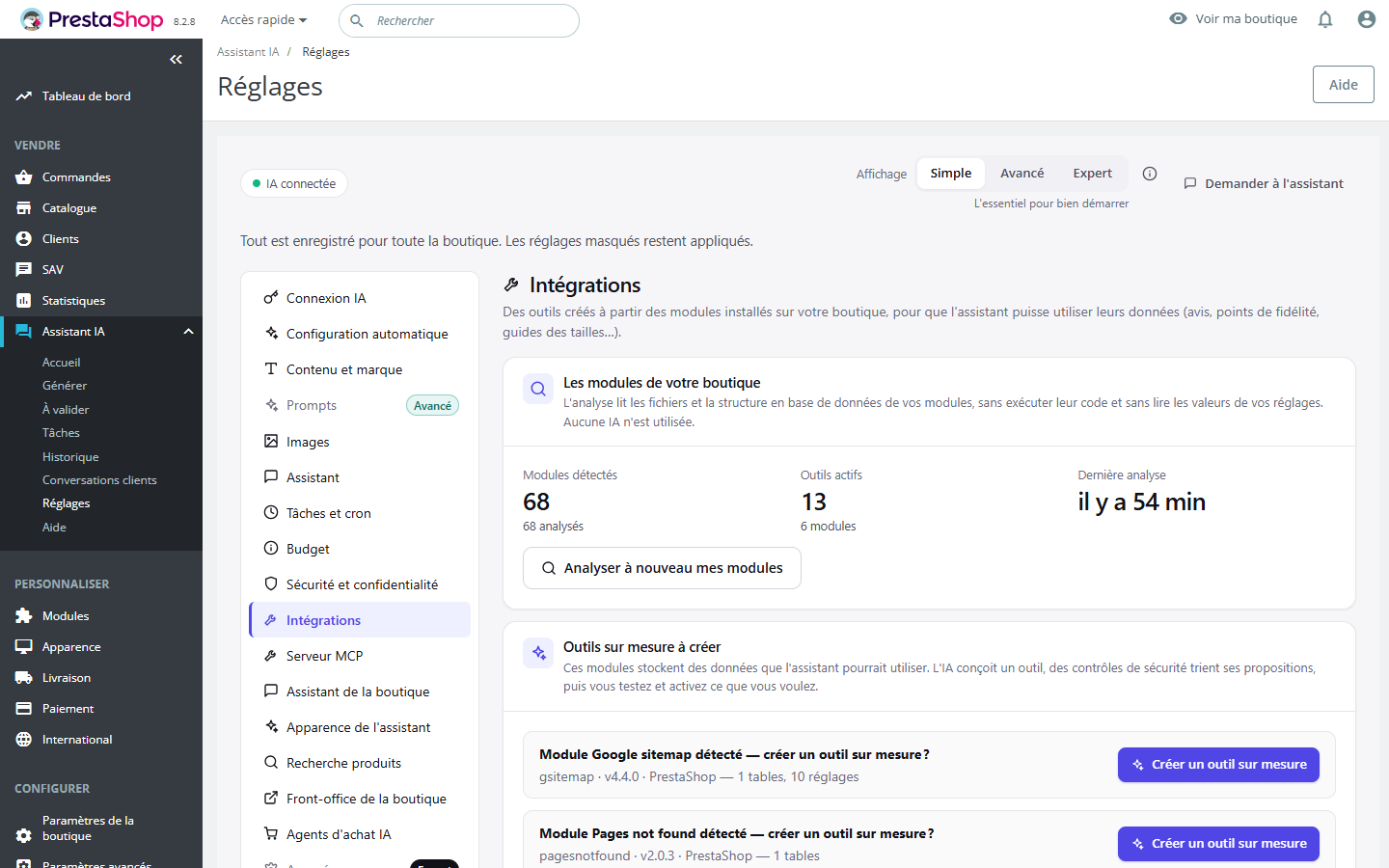Click the International globe icon
Image resolution: width=1389 pixels, height=868 pixels.
24,740
